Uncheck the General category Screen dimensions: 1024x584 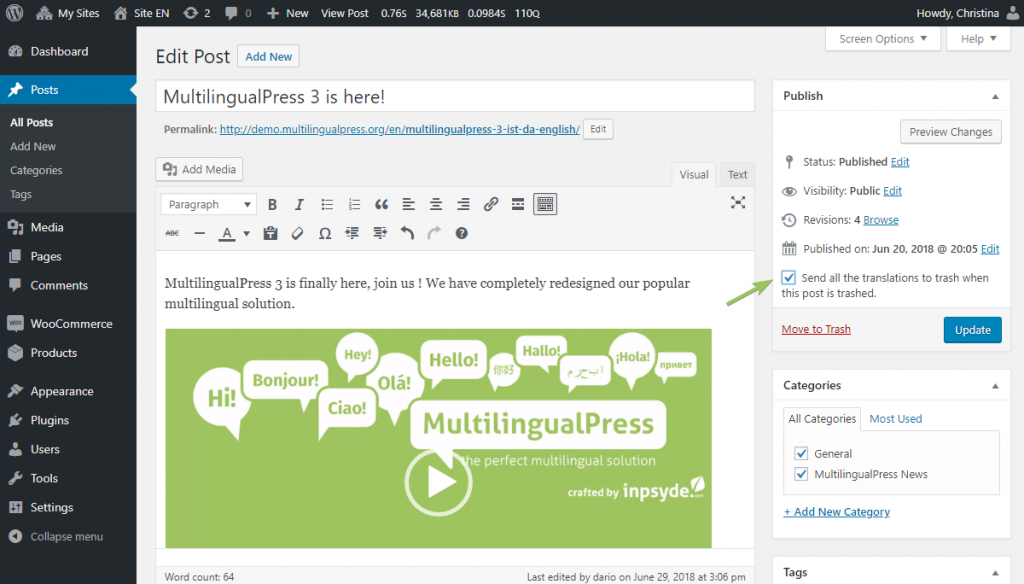click(x=801, y=453)
